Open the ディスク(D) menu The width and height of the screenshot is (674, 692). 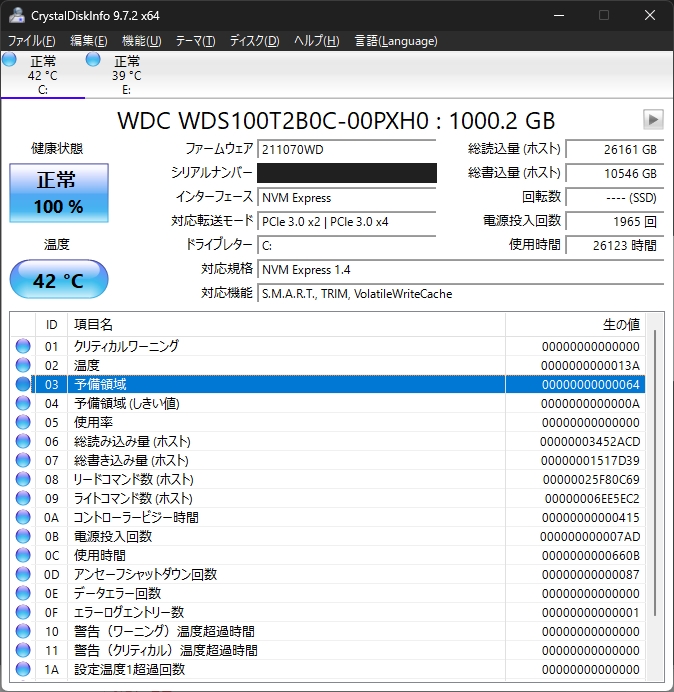(x=254, y=41)
